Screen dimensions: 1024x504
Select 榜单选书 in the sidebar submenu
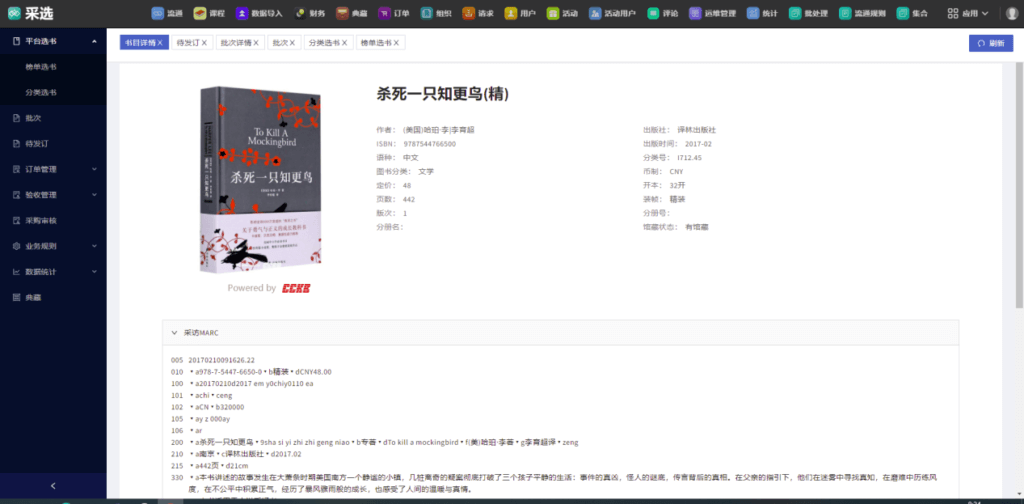click(41, 67)
